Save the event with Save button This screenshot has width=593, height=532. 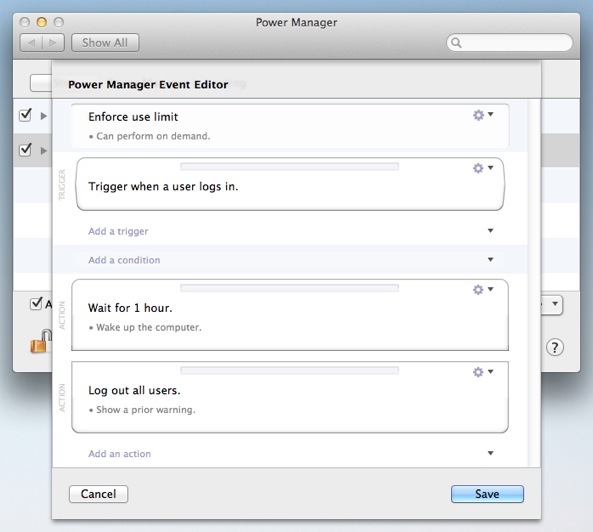tap(487, 494)
